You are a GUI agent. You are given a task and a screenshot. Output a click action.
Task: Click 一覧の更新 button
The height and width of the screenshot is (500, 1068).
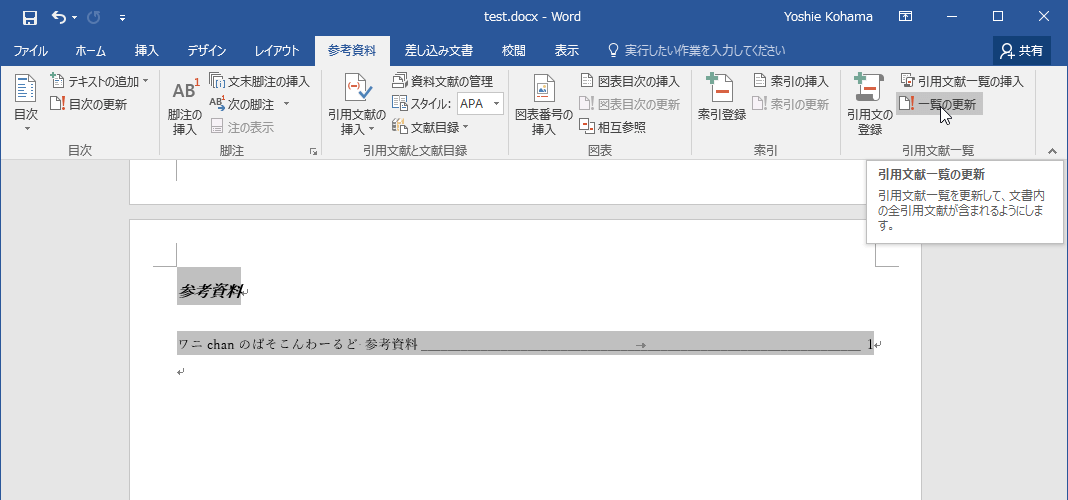point(939,104)
